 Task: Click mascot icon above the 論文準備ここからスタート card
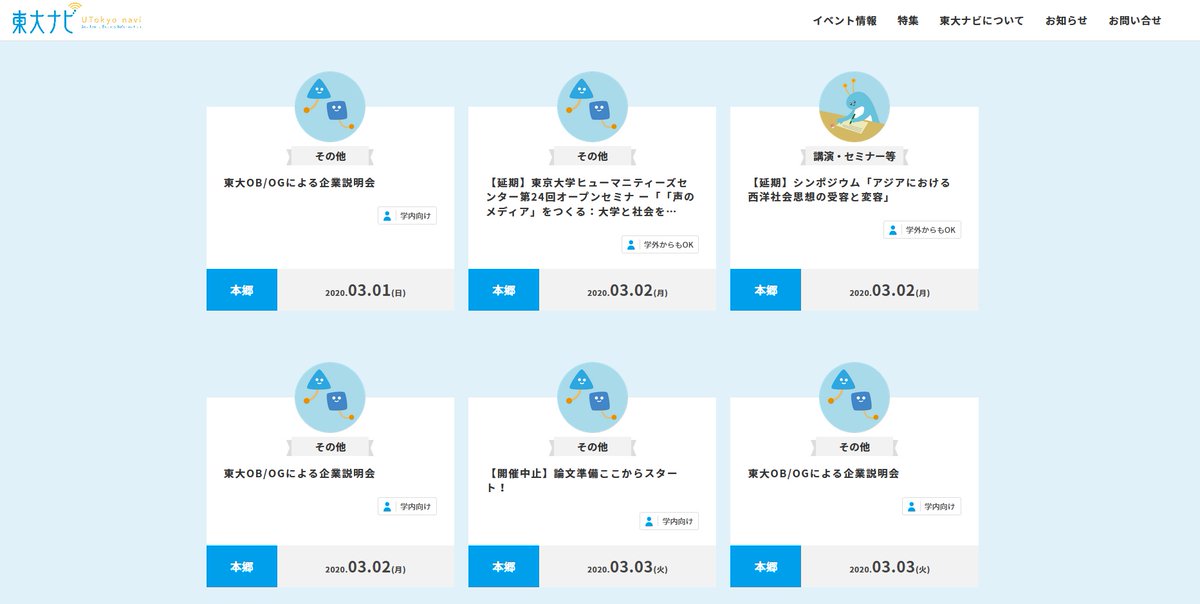point(592,397)
